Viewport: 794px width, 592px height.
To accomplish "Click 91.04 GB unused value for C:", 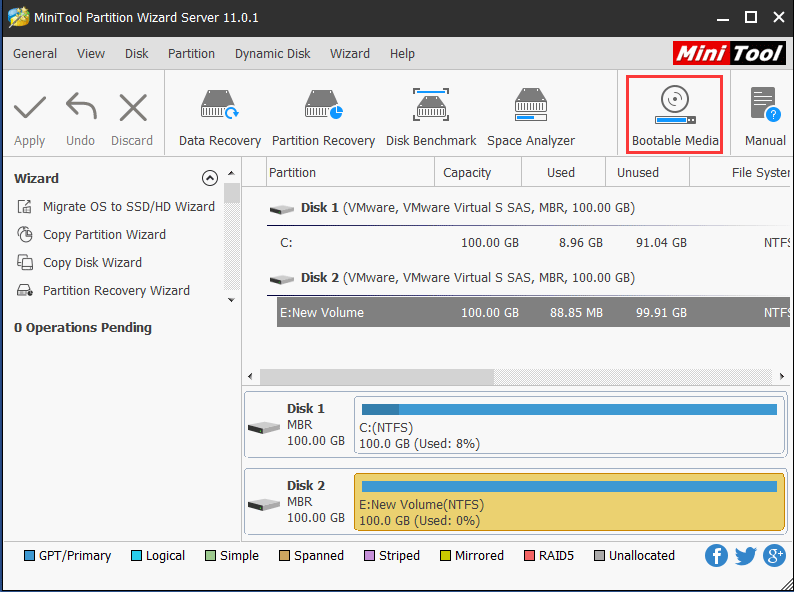I will click(x=661, y=243).
